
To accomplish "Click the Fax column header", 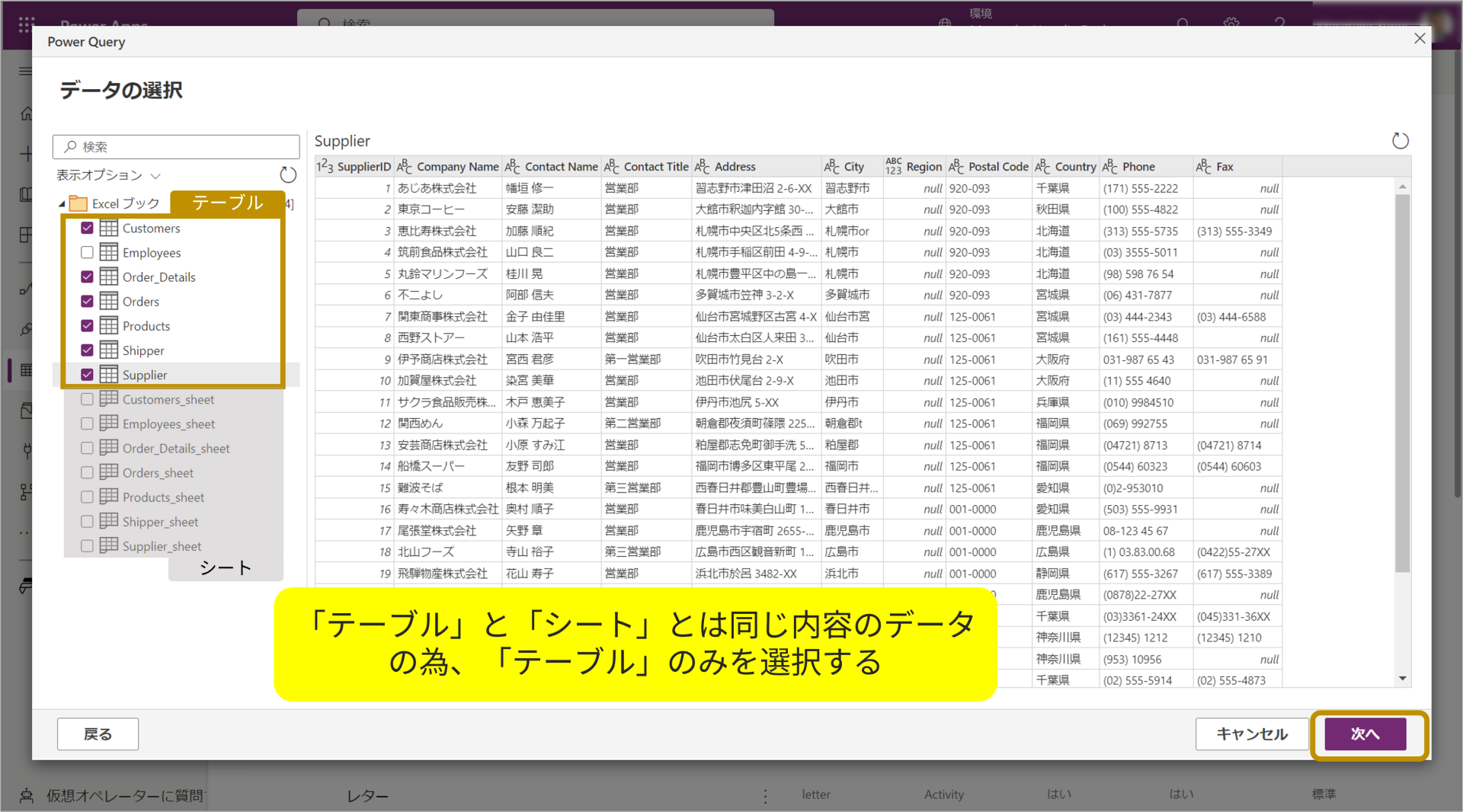I will (1237, 166).
